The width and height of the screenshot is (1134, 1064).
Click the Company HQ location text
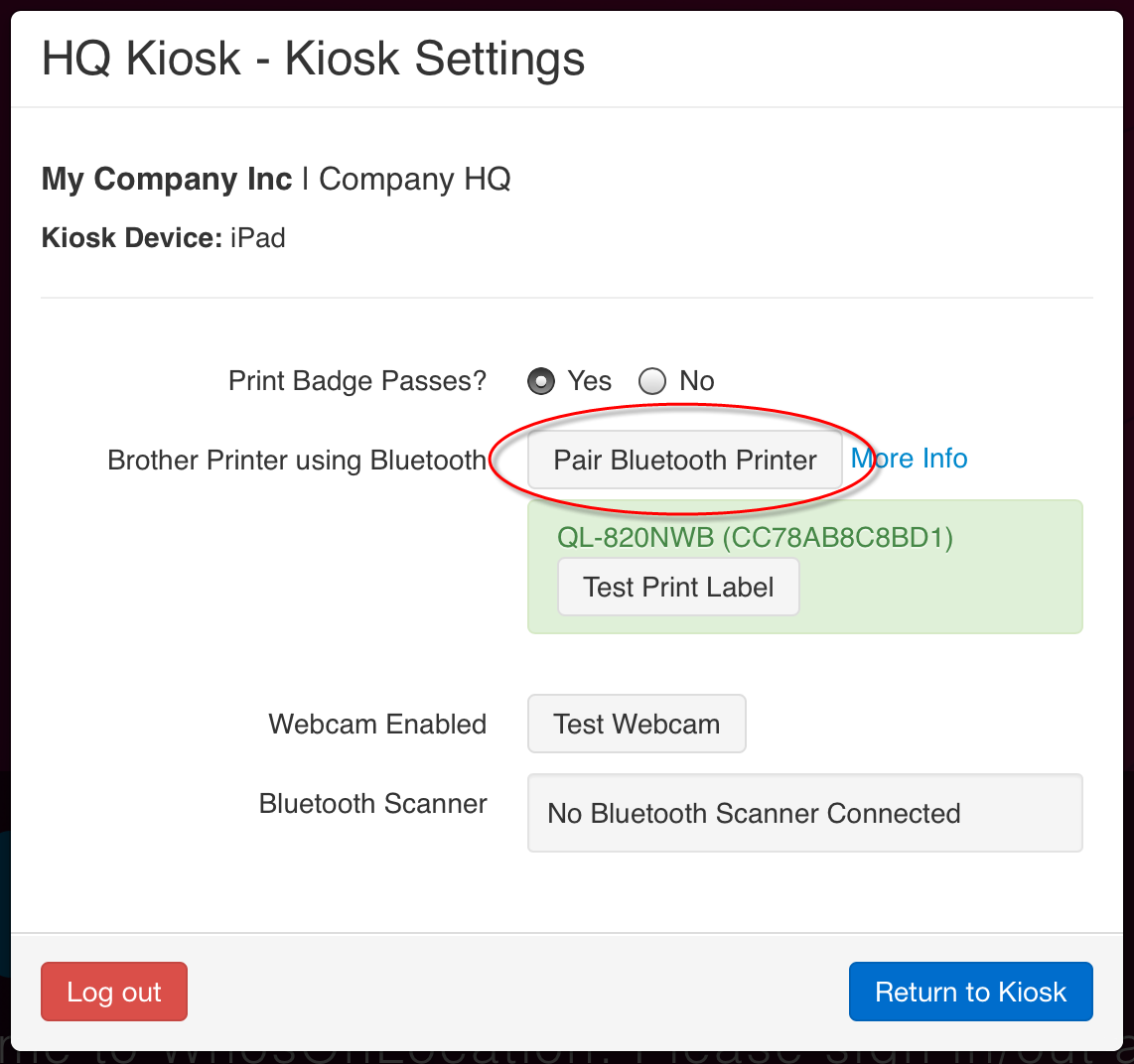click(x=415, y=179)
